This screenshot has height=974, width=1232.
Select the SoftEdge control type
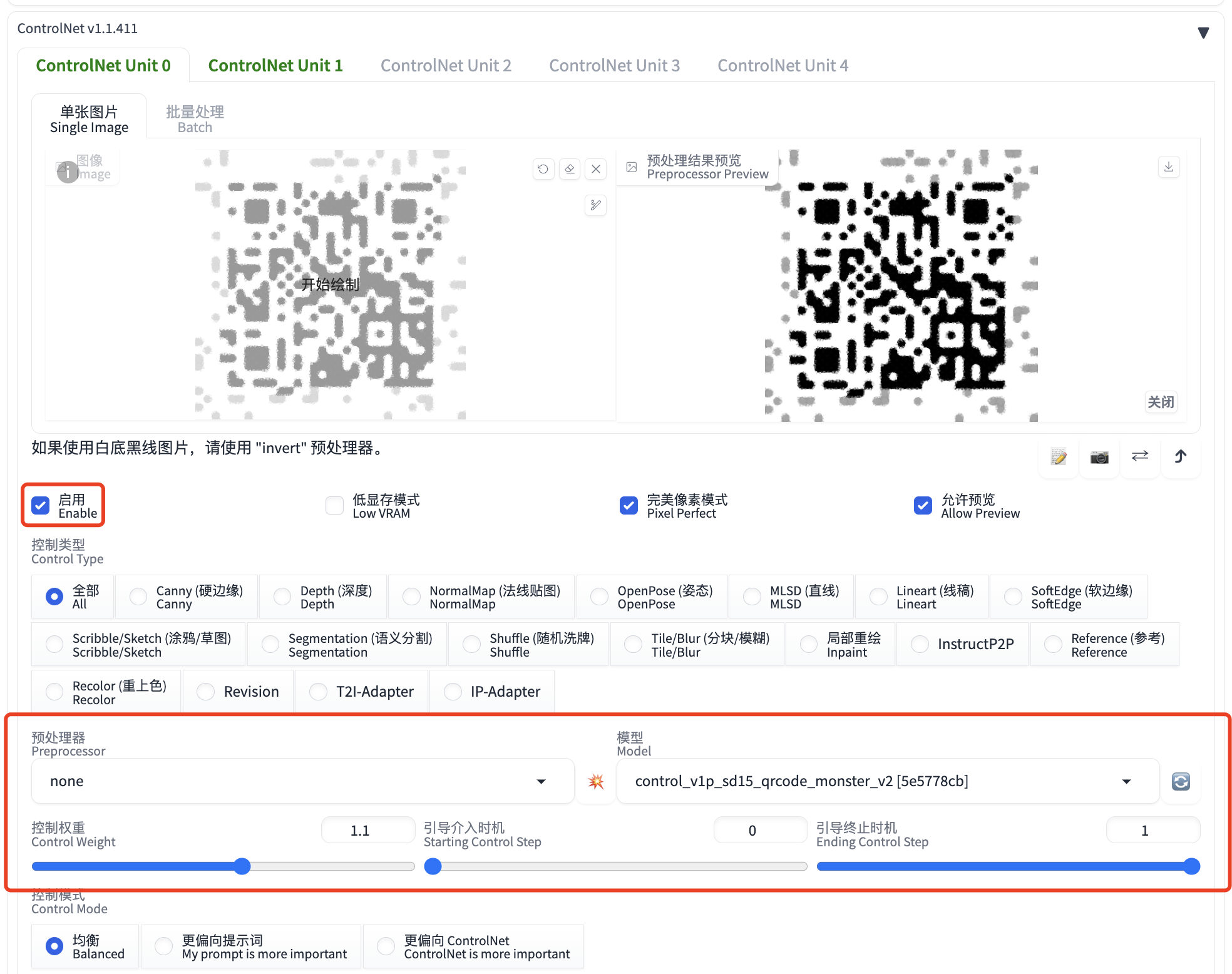[1069, 597]
